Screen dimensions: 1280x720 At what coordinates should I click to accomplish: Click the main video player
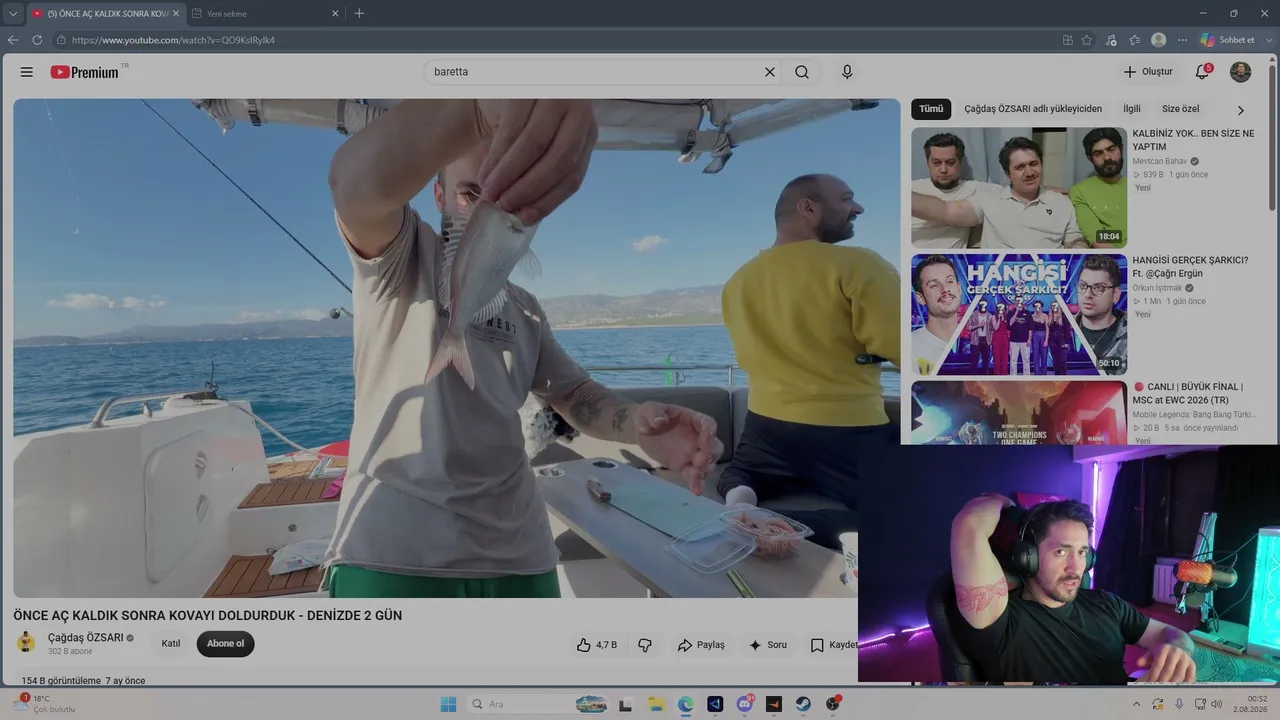click(x=457, y=348)
